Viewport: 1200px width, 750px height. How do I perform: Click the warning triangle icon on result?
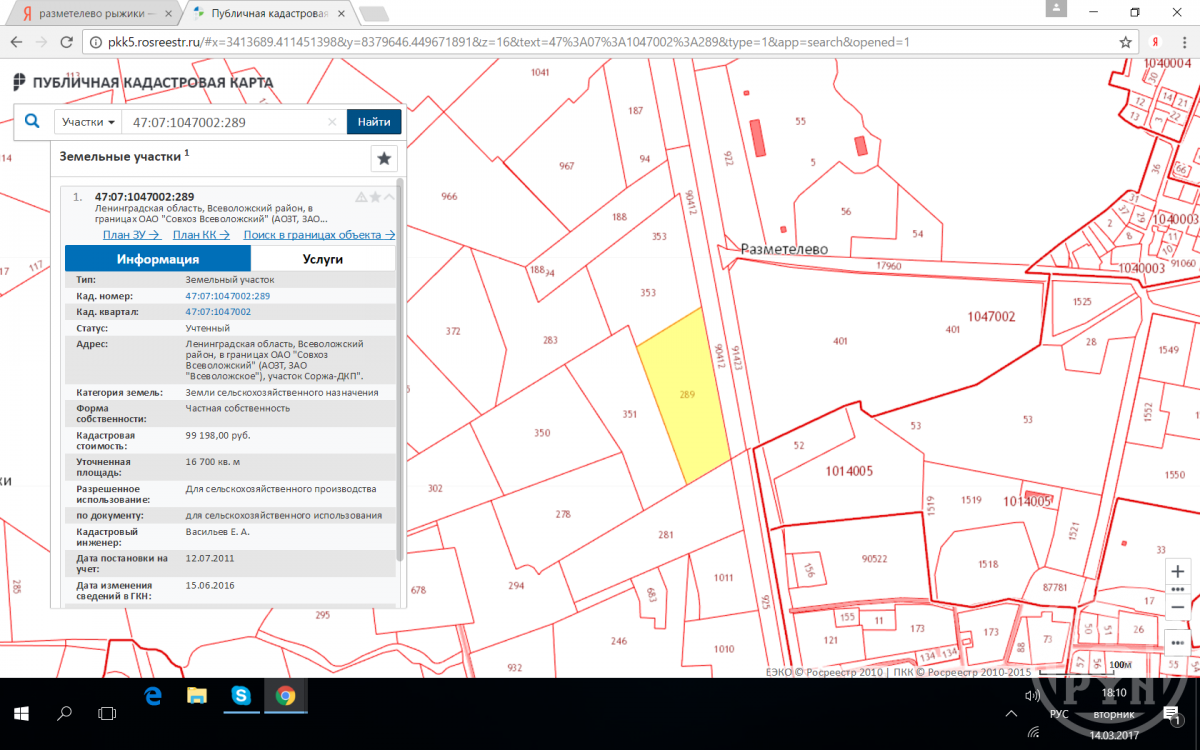(x=361, y=197)
